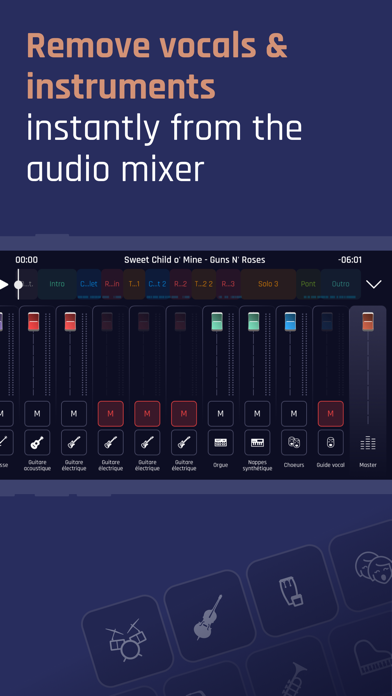Select the Choeurs masks icon

point(294,442)
